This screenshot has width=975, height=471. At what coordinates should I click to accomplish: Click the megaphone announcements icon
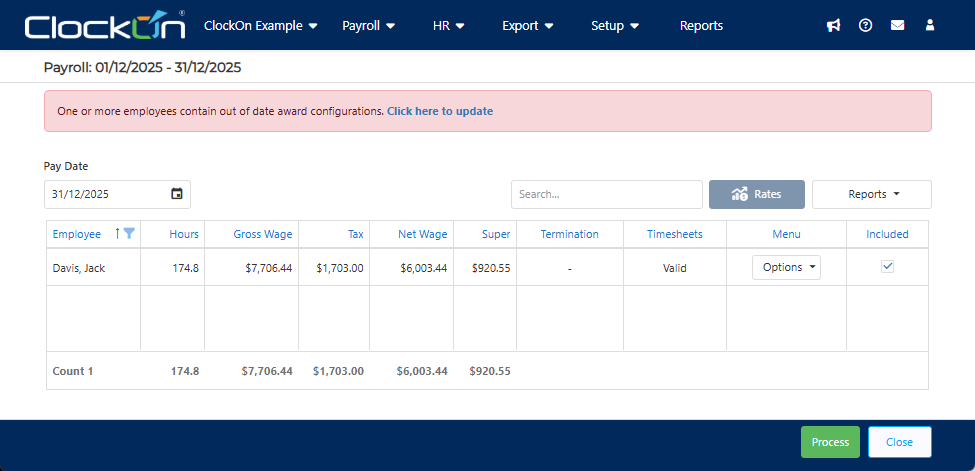coord(833,26)
